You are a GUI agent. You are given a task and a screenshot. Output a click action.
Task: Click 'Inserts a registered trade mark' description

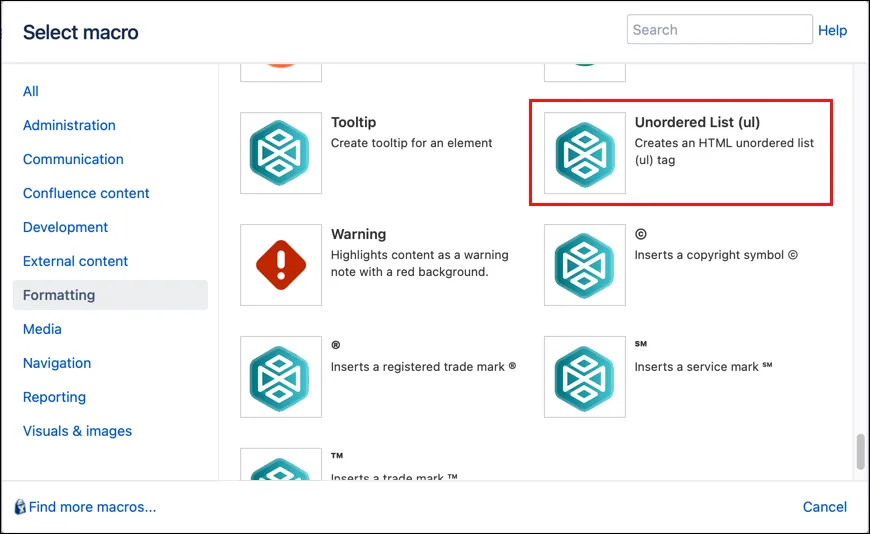click(423, 366)
